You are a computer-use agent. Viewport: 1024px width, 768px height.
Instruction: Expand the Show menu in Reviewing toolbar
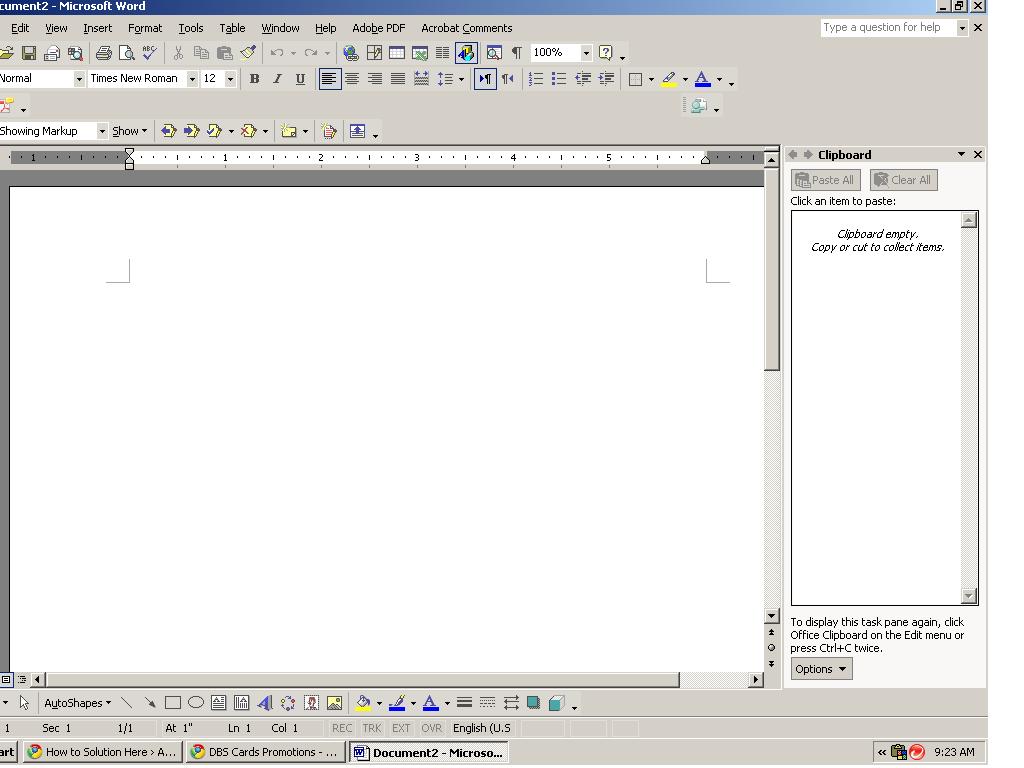(x=129, y=131)
